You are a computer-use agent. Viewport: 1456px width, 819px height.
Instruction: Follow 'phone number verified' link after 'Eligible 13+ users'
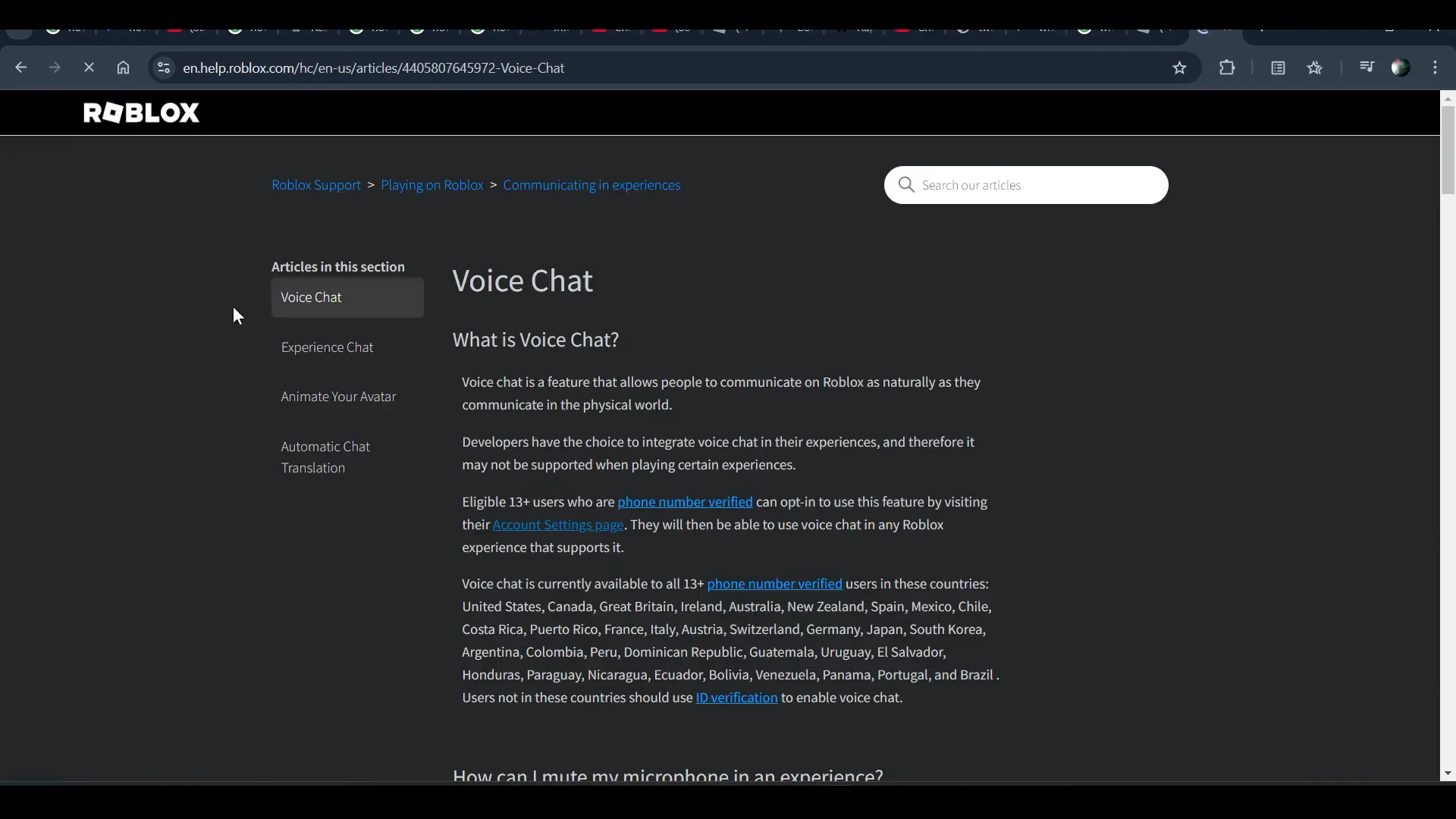pyautogui.click(x=685, y=502)
